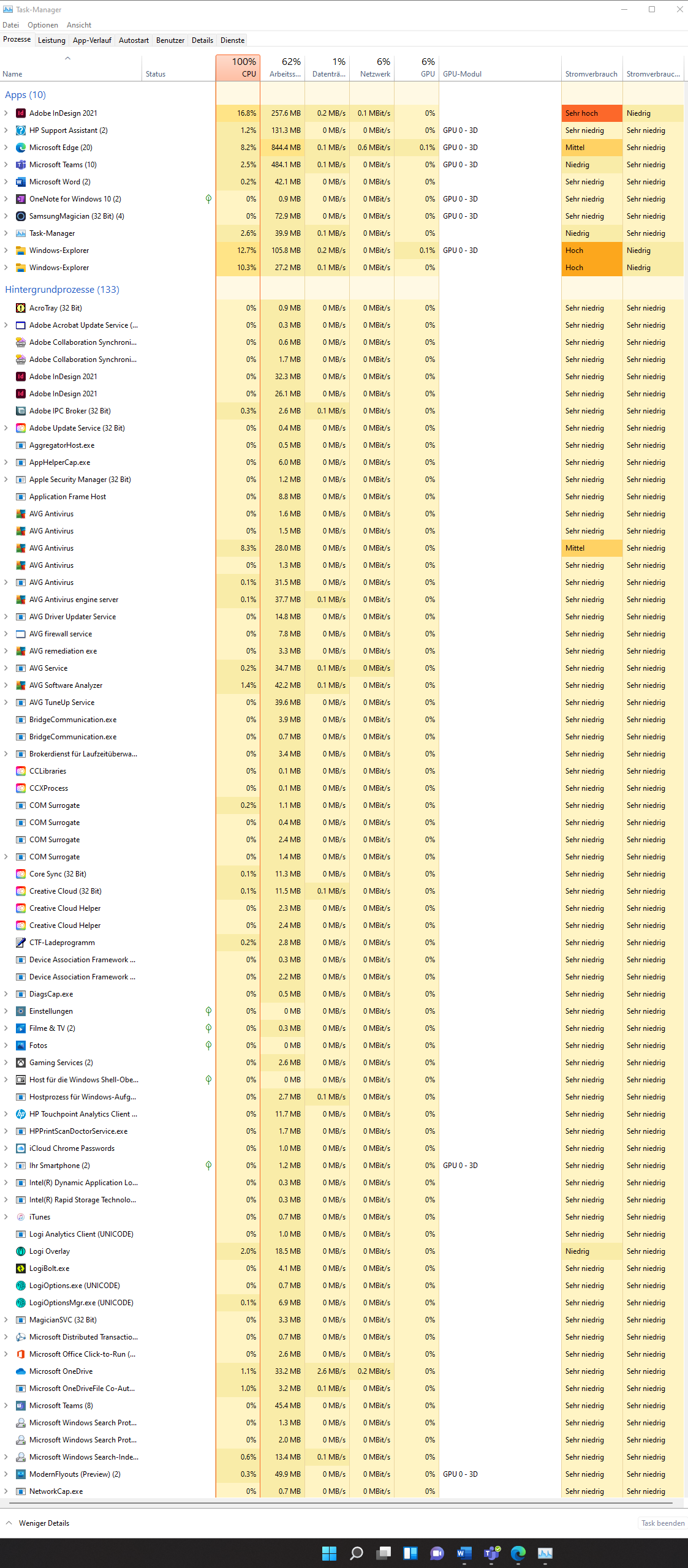Screen dimensions: 688x1568
Task: Click the SamsungMagician (32 Bit) process icon
Action: [21, 216]
